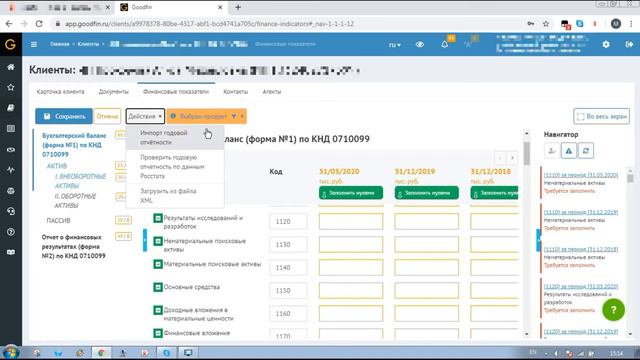
Task: Toggle the checkbox for Материальные поисковые активы
Action: [158, 264]
